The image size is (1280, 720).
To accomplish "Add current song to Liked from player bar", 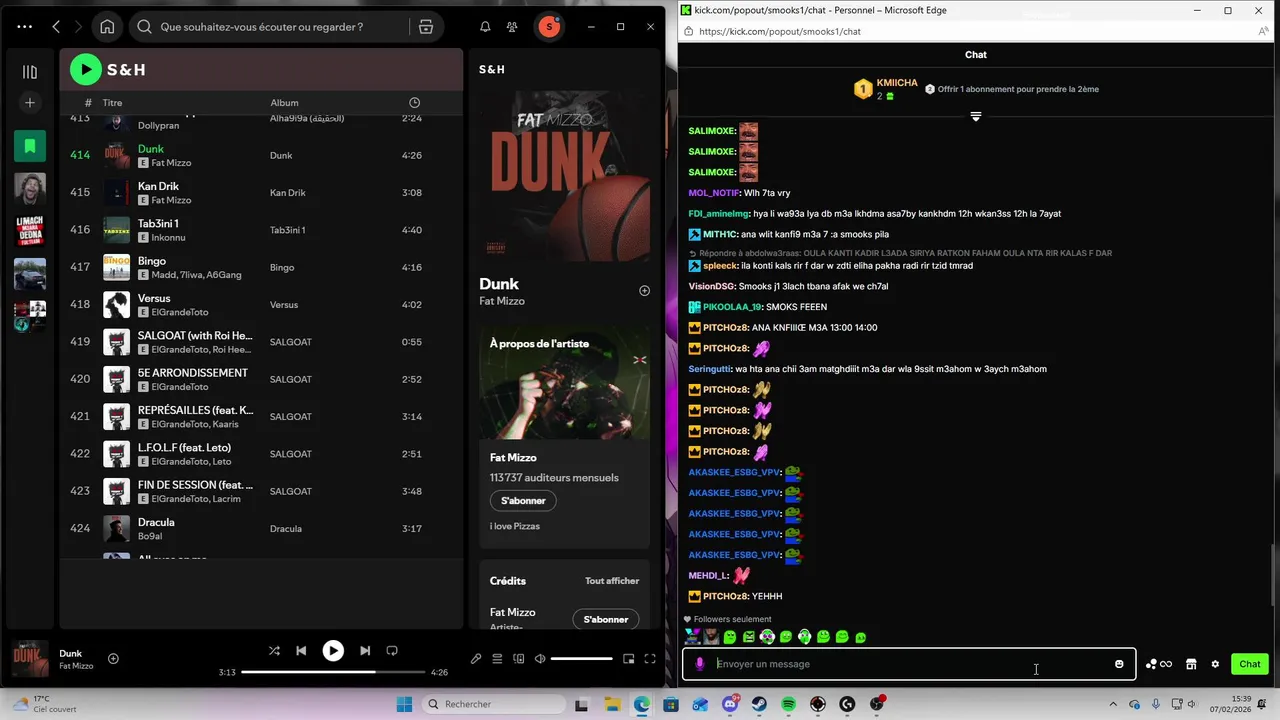I will pos(113,658).
